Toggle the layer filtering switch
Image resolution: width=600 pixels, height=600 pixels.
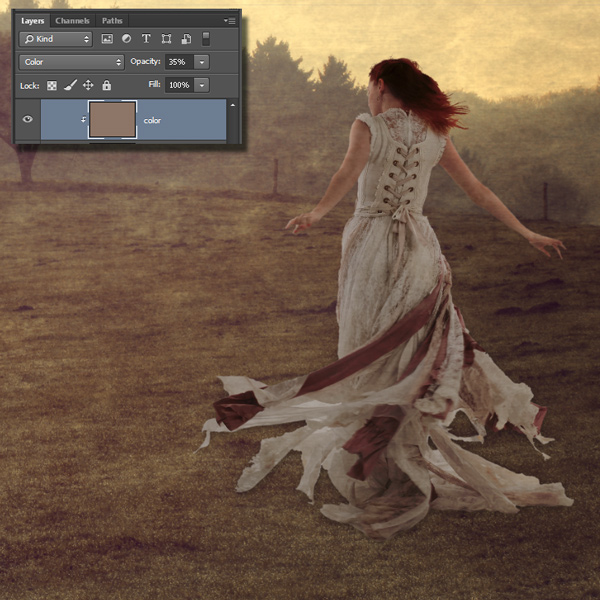point(206,39)
